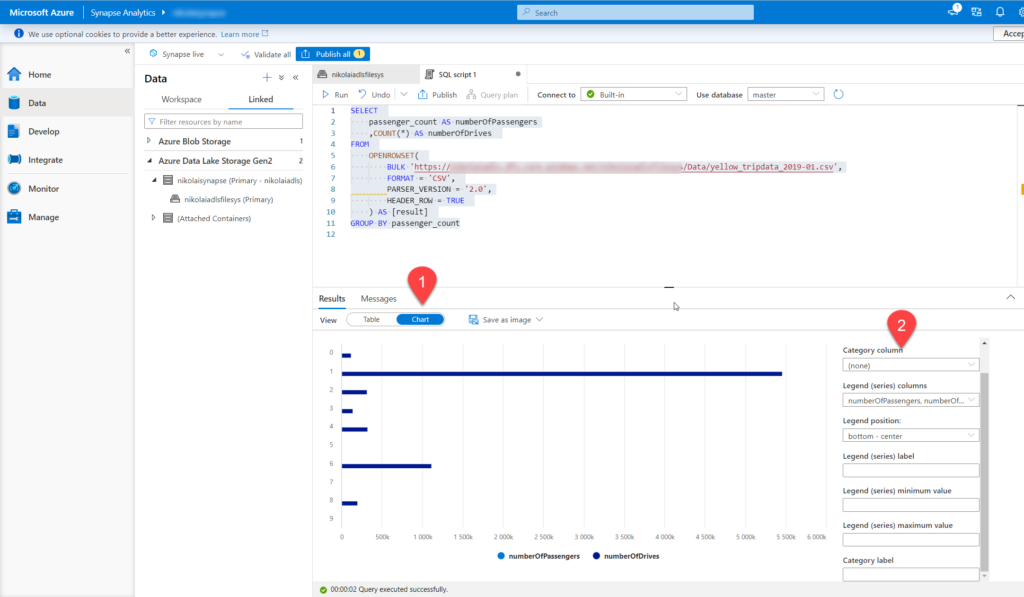Click the results pane resize handle

point(669,287)
